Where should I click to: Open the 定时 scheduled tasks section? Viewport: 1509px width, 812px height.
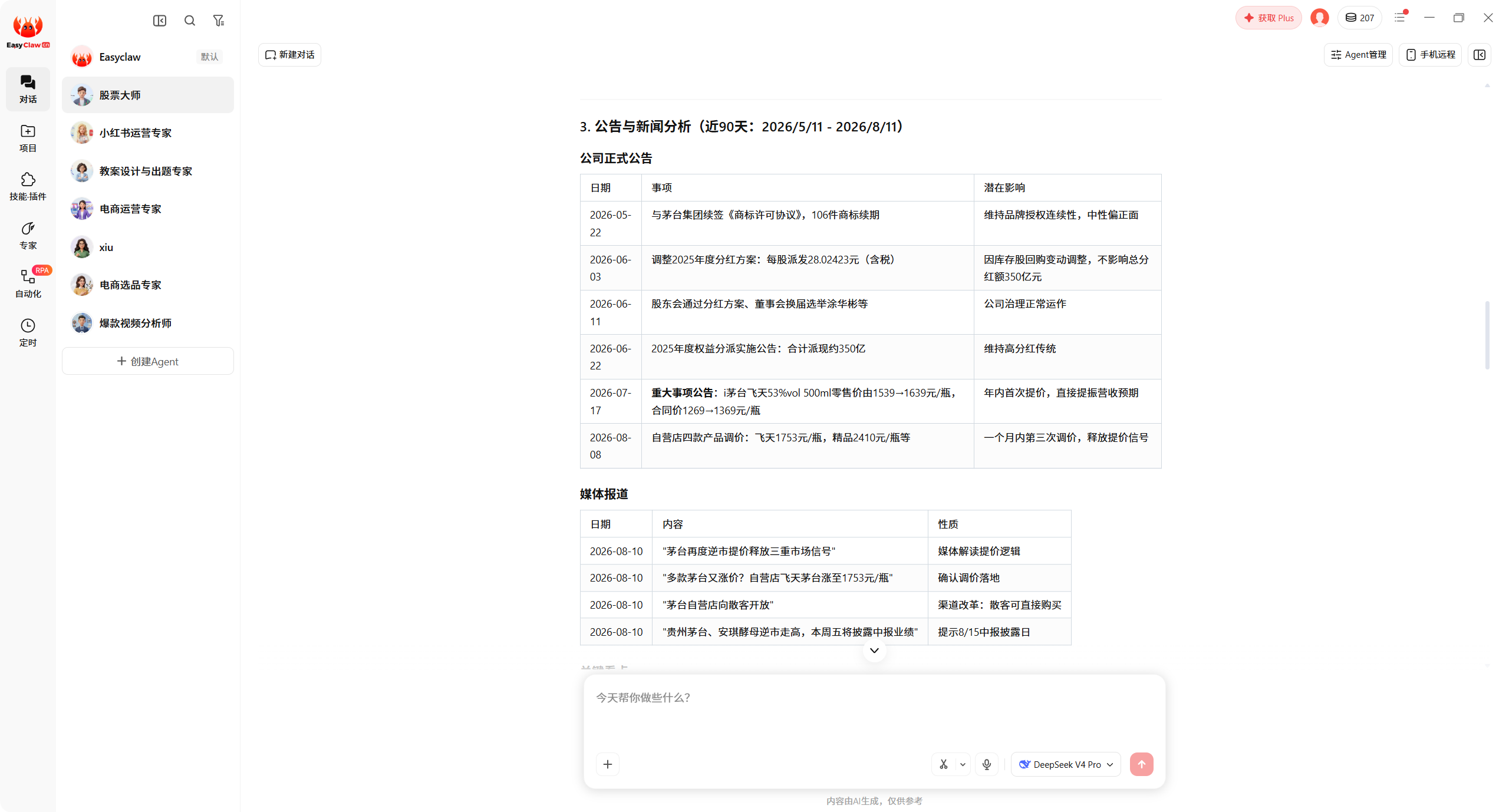click(x=28, y=332)
